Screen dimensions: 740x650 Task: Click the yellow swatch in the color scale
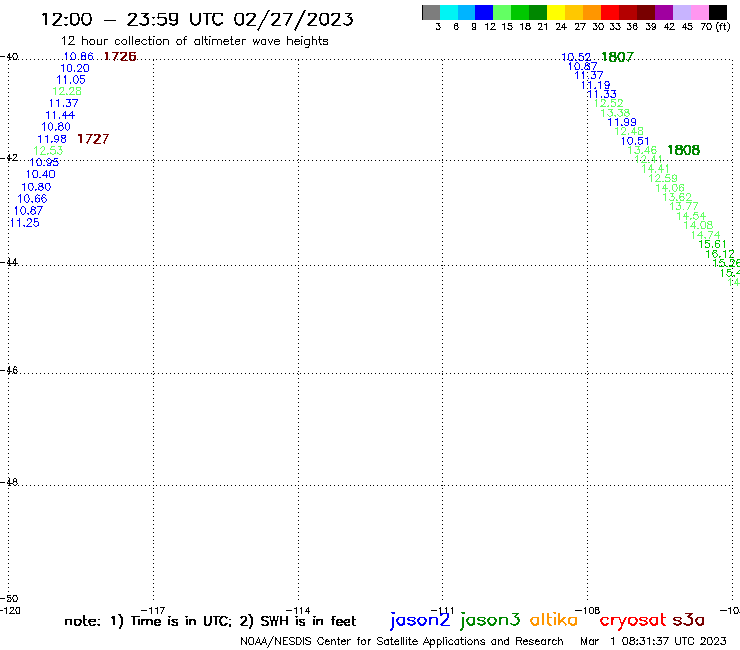click(556, 12)
